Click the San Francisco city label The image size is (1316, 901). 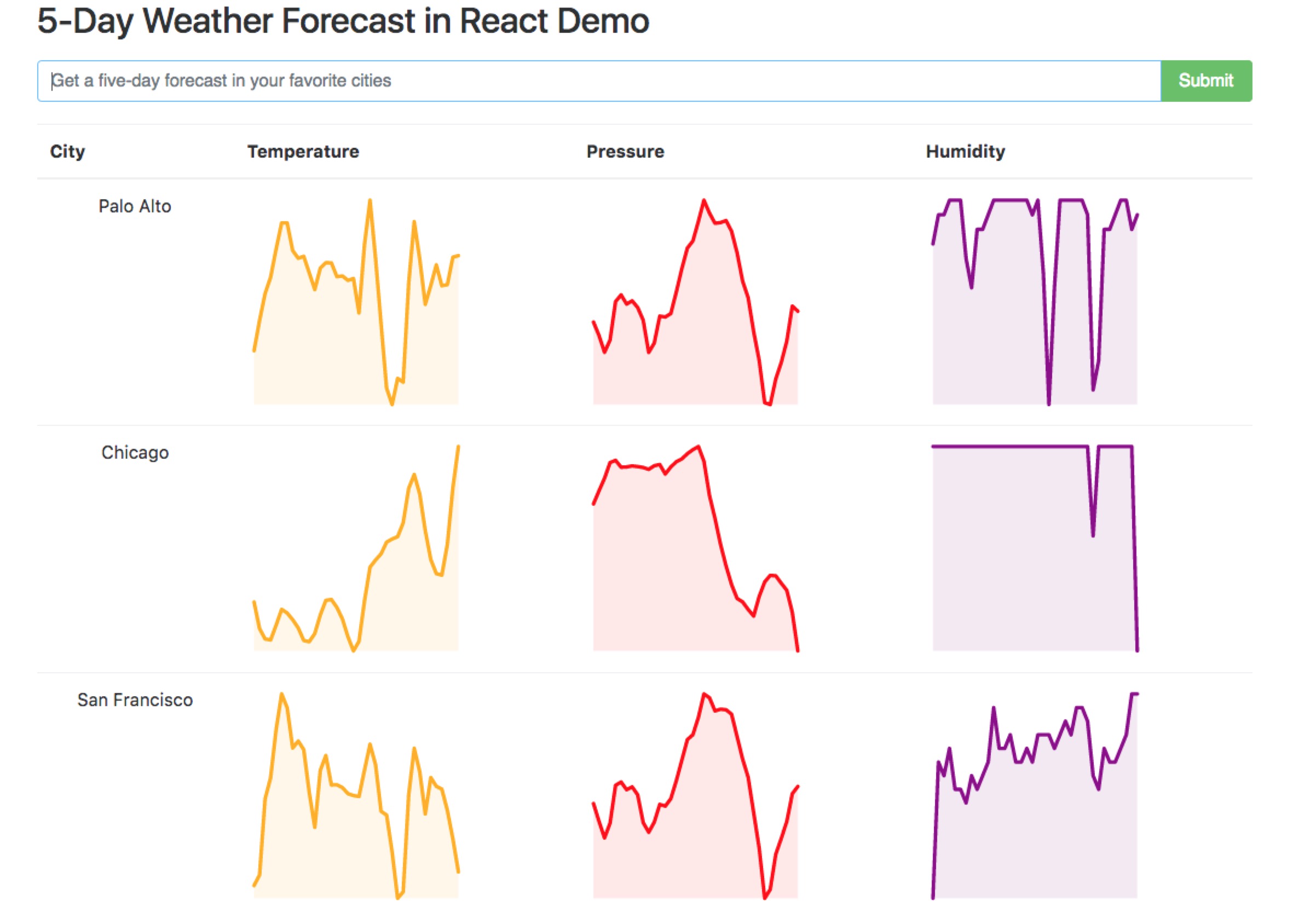click(135, 700)
